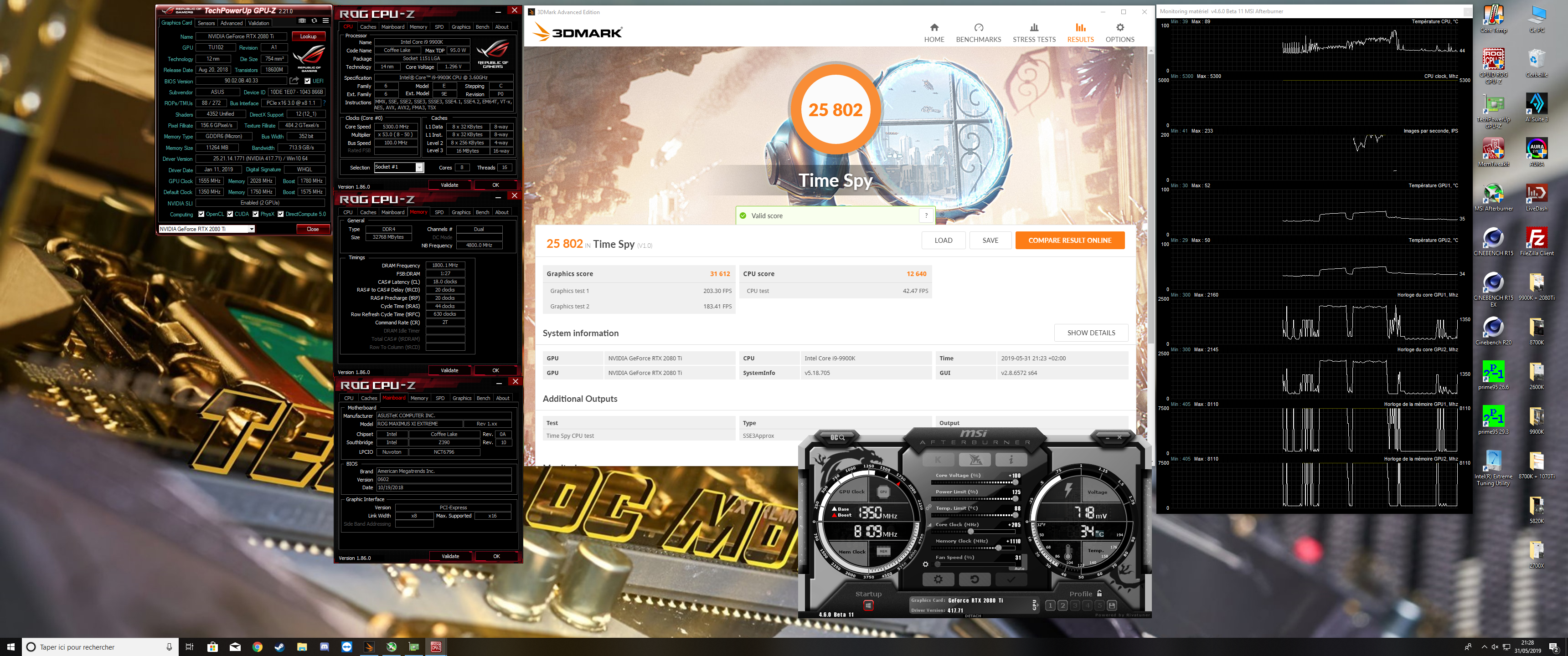Select Afterburner profile slot 1
Screen dimensions: 1568x656
[x=1050, y=605]
